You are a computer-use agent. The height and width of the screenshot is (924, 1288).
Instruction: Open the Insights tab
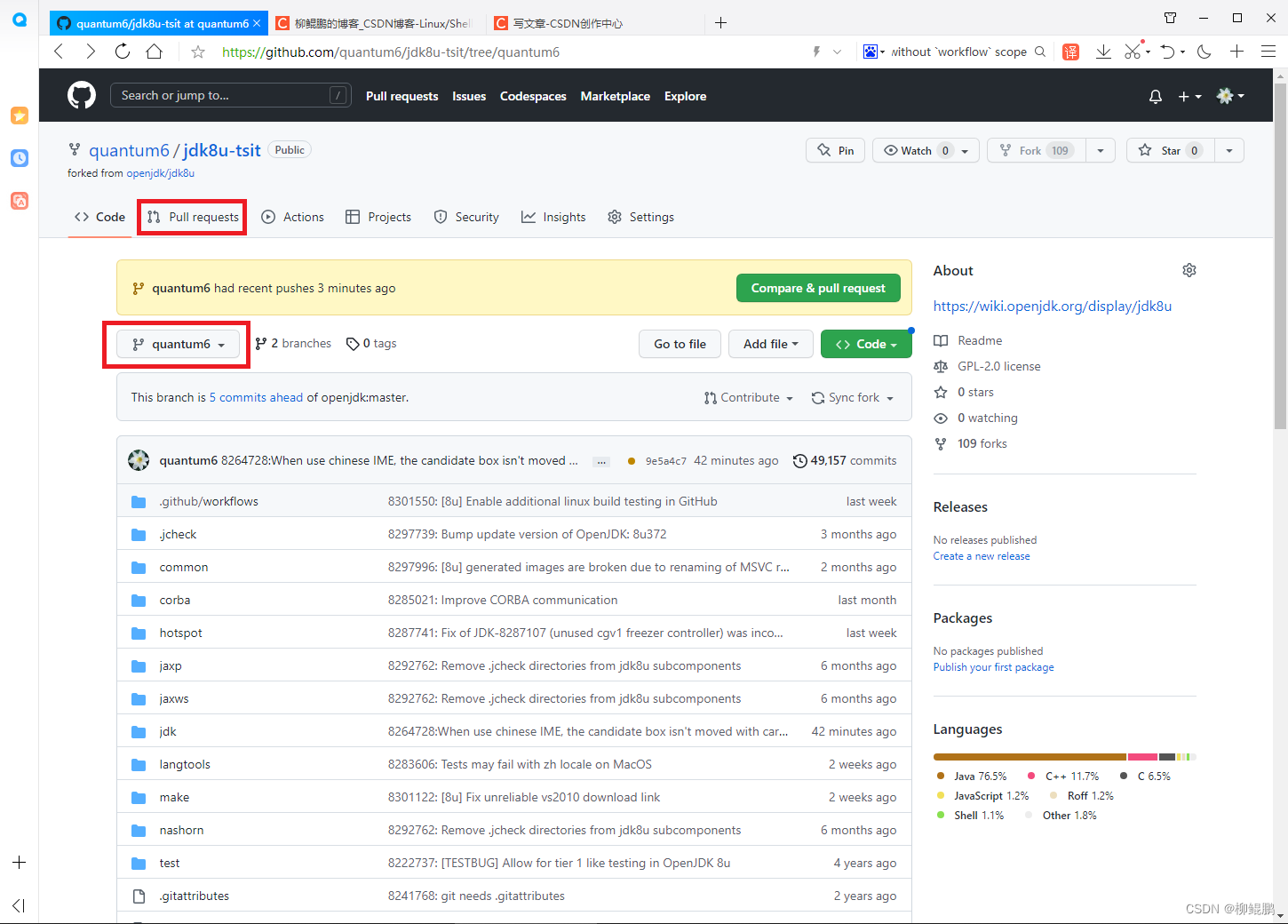pos(553,217)
